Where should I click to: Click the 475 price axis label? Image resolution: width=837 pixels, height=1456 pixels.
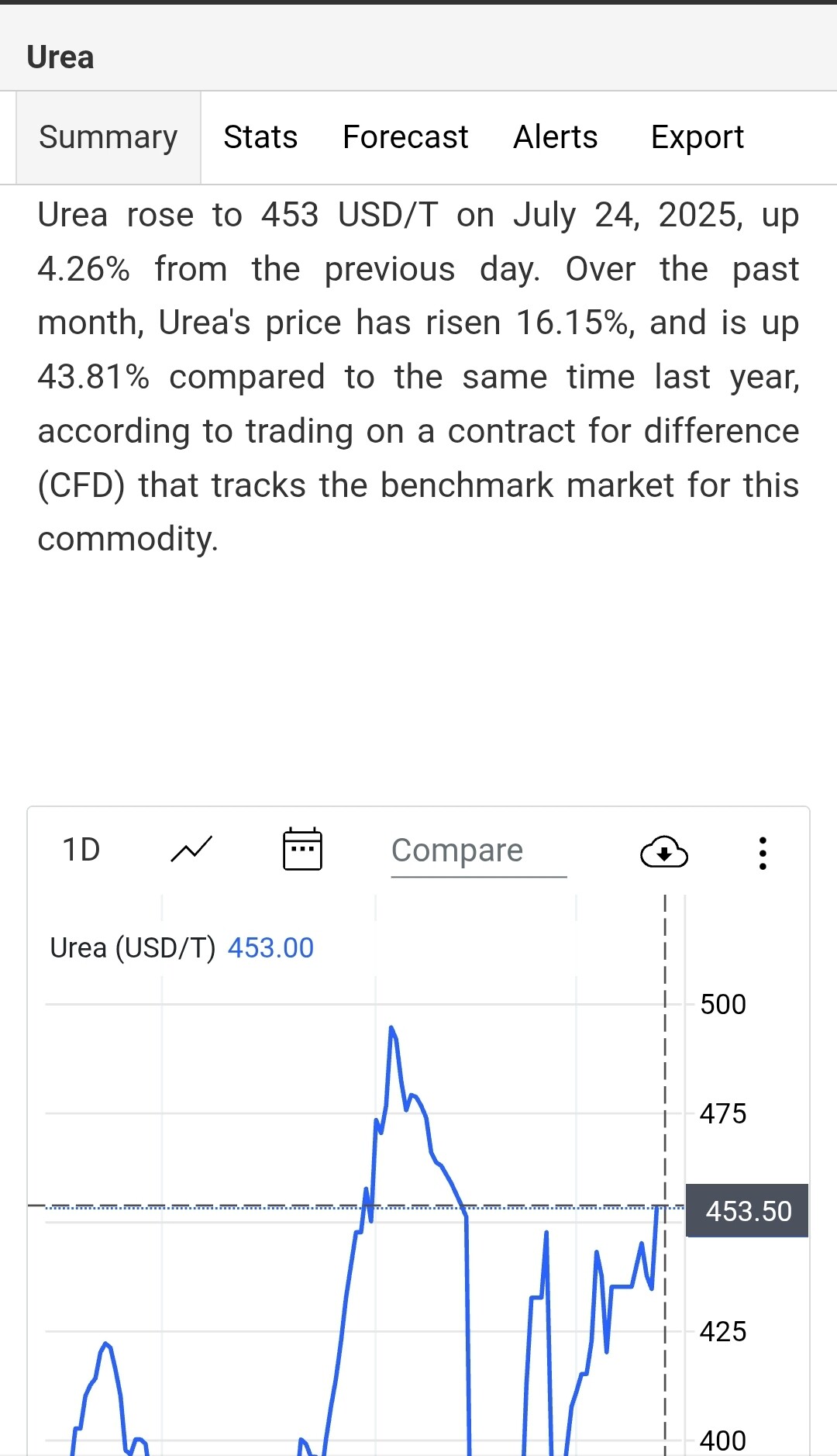tap(722, 1114)
